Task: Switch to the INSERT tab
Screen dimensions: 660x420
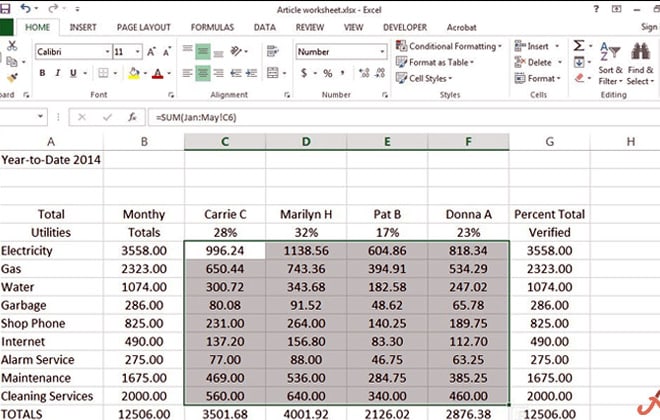Action: 83,27
